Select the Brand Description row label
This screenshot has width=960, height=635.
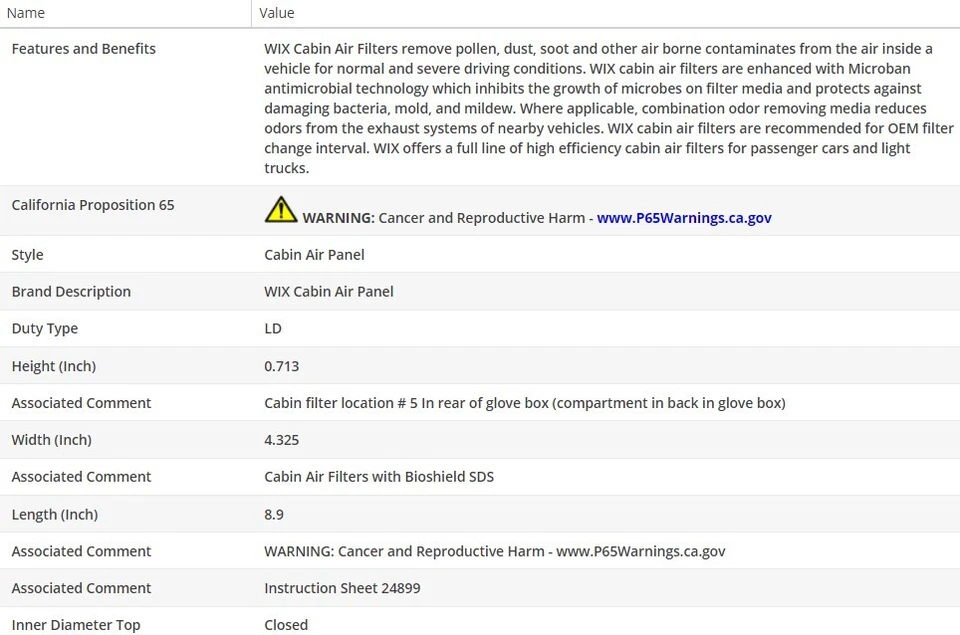[x=71, y=292]
